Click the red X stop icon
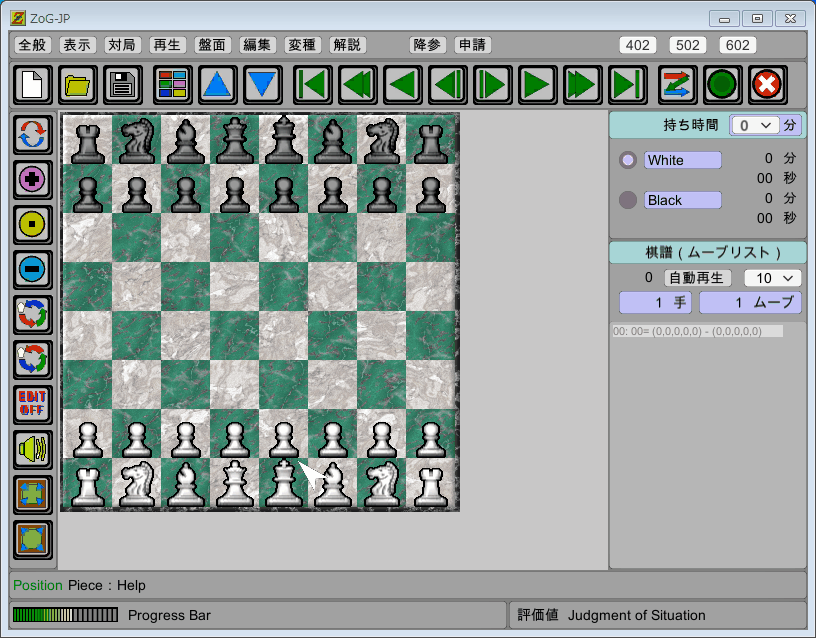Screen dimensions: 816x638 [768, 84]
